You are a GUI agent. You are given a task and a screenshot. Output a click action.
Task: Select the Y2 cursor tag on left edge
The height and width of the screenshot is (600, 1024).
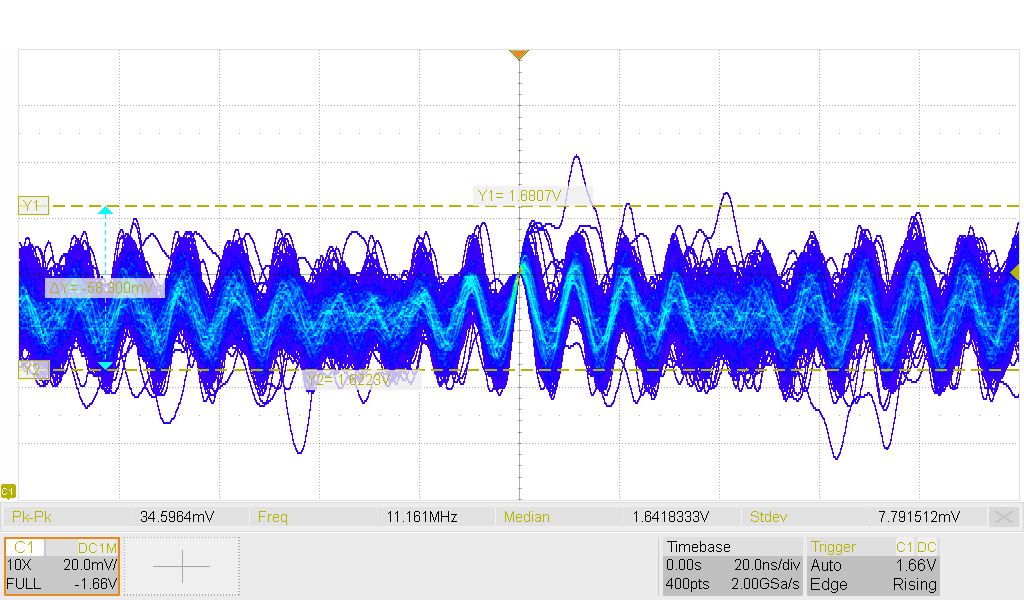click(x=32, y=370)
